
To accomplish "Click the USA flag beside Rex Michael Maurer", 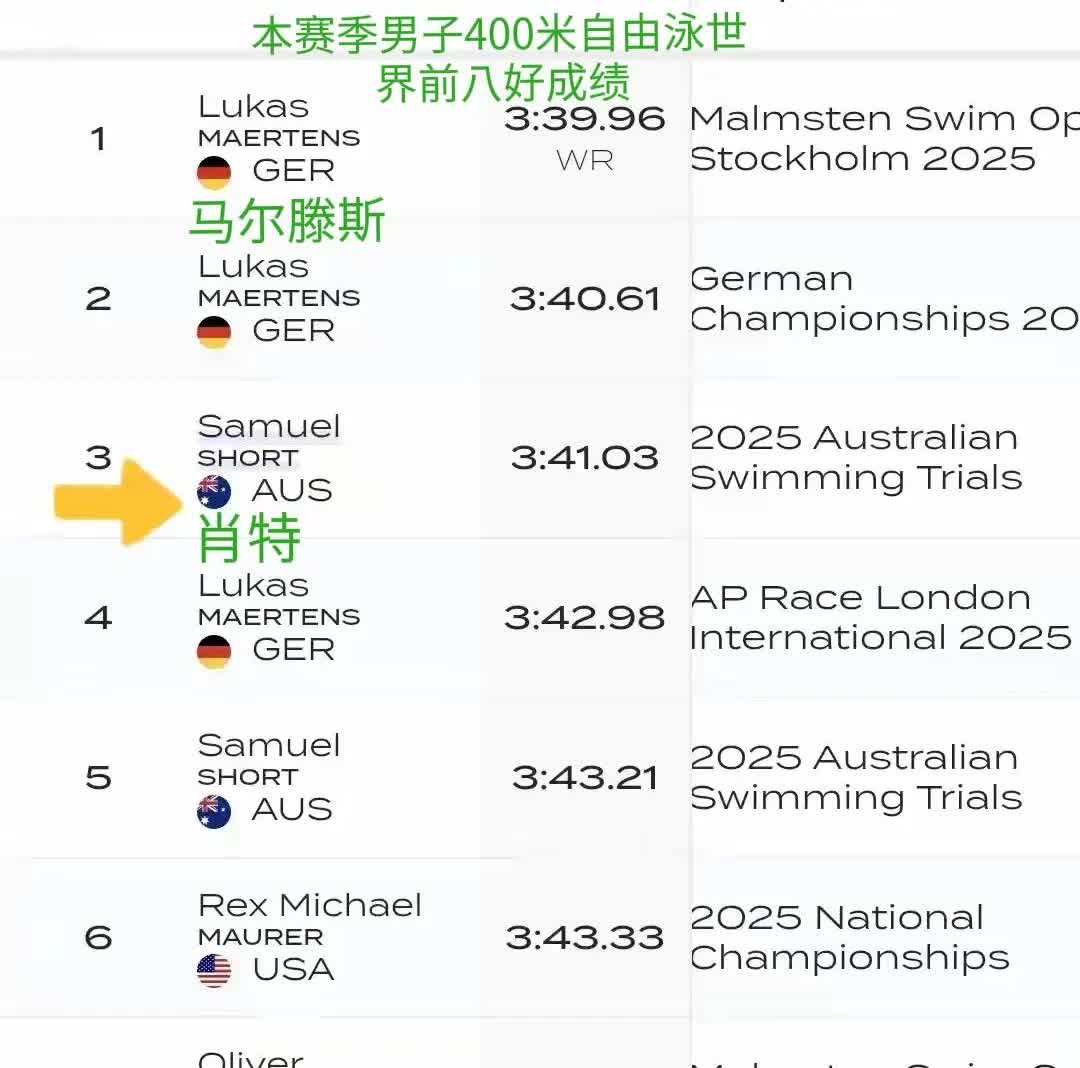I will [x=214, y=970].
